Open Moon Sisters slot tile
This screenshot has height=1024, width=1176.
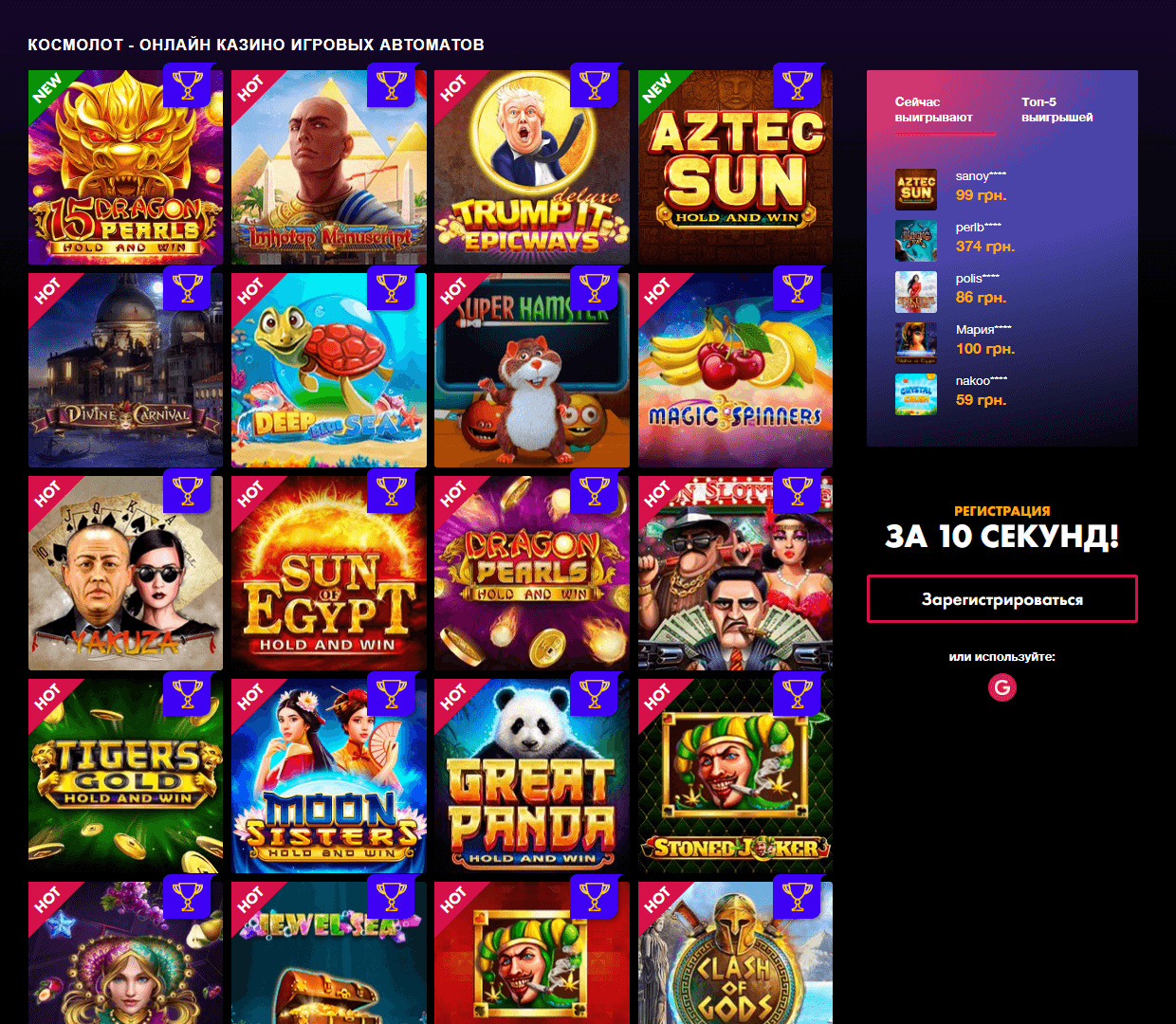coord(328,776)
